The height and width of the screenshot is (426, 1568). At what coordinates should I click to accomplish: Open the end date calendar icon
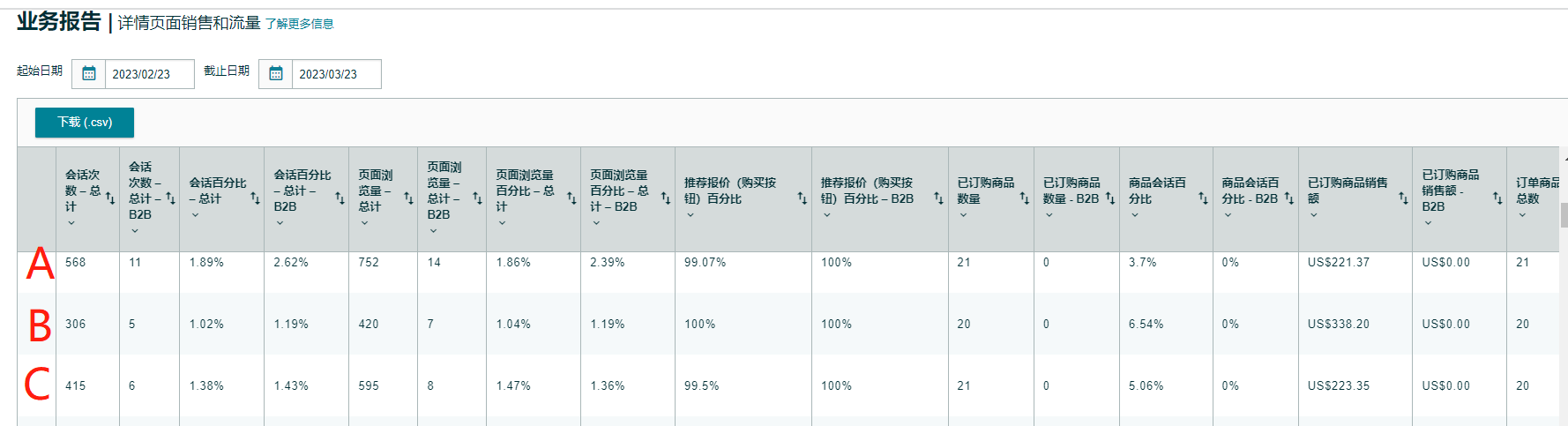[x=276, y=74]
